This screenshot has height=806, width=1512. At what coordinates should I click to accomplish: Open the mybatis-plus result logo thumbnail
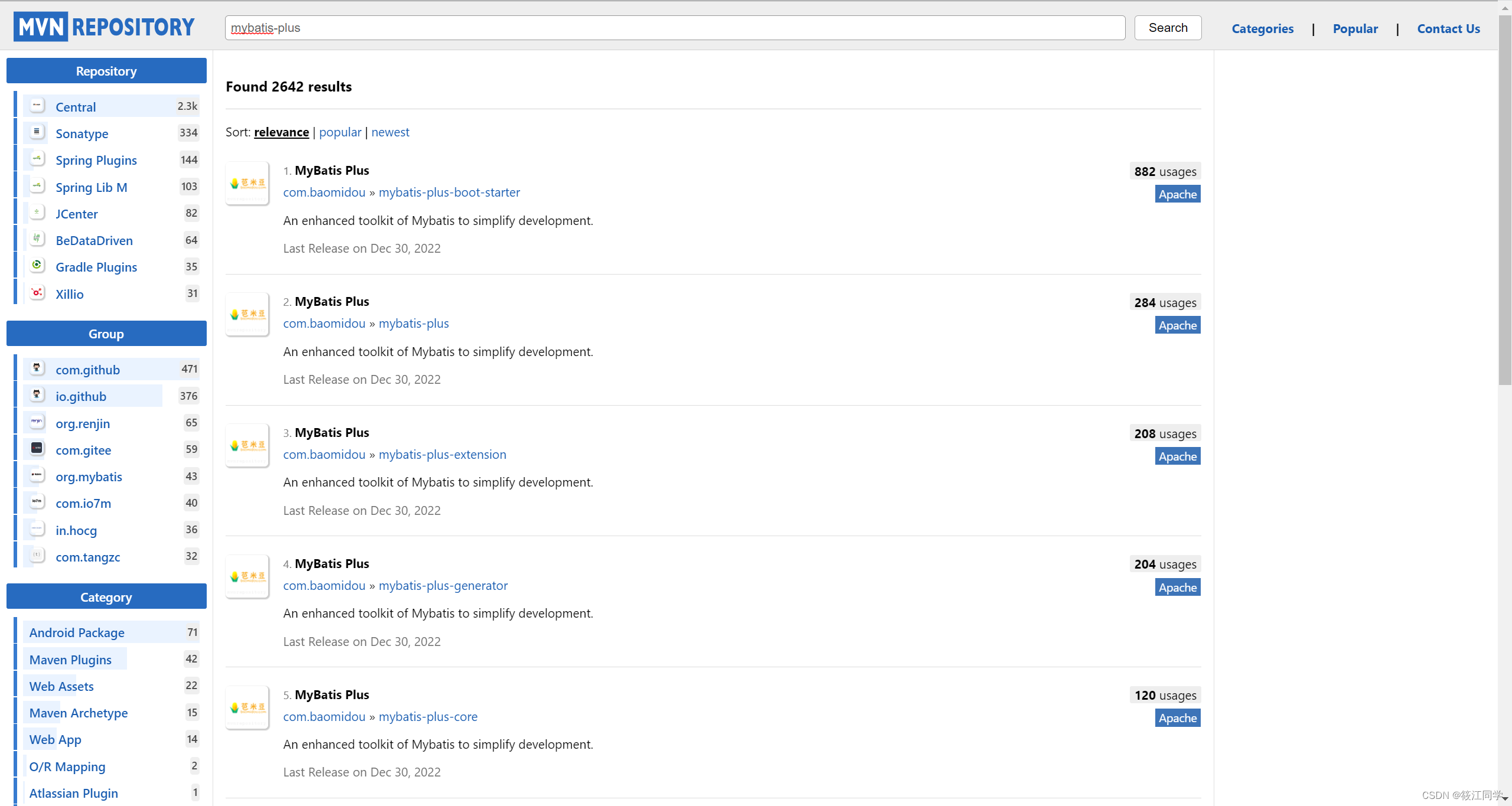point(247,314)
